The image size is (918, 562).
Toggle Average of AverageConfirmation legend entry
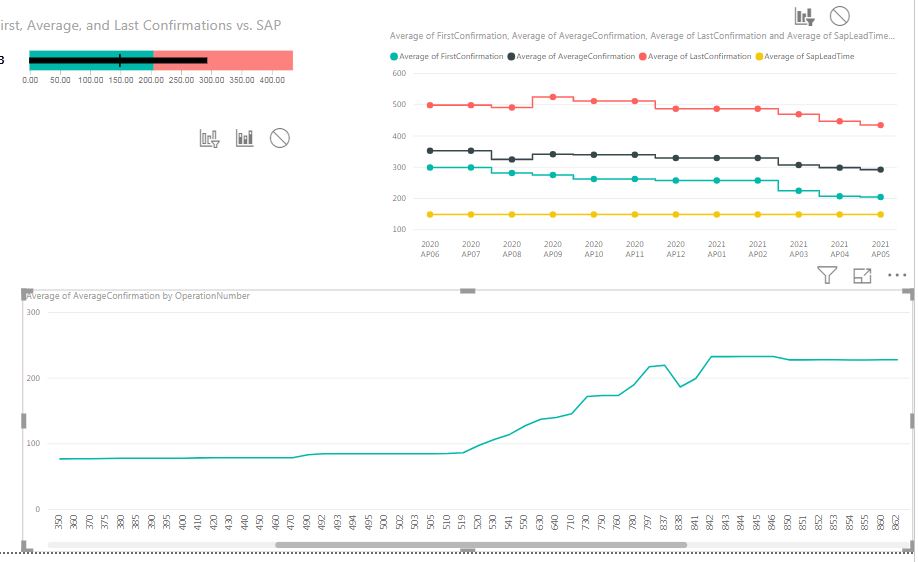coord(571,56)
